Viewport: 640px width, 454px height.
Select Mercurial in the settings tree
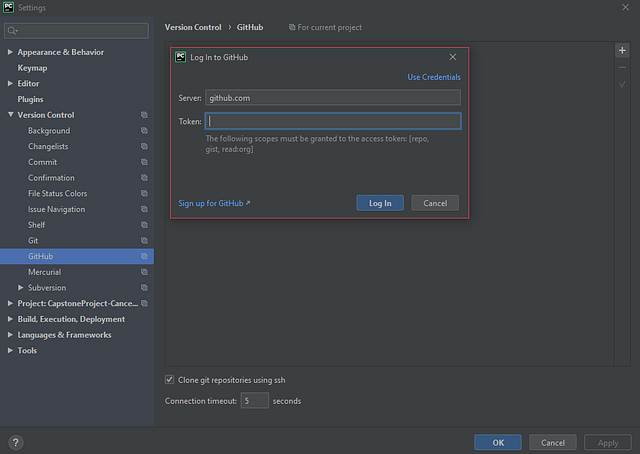(x=44, y=272)
